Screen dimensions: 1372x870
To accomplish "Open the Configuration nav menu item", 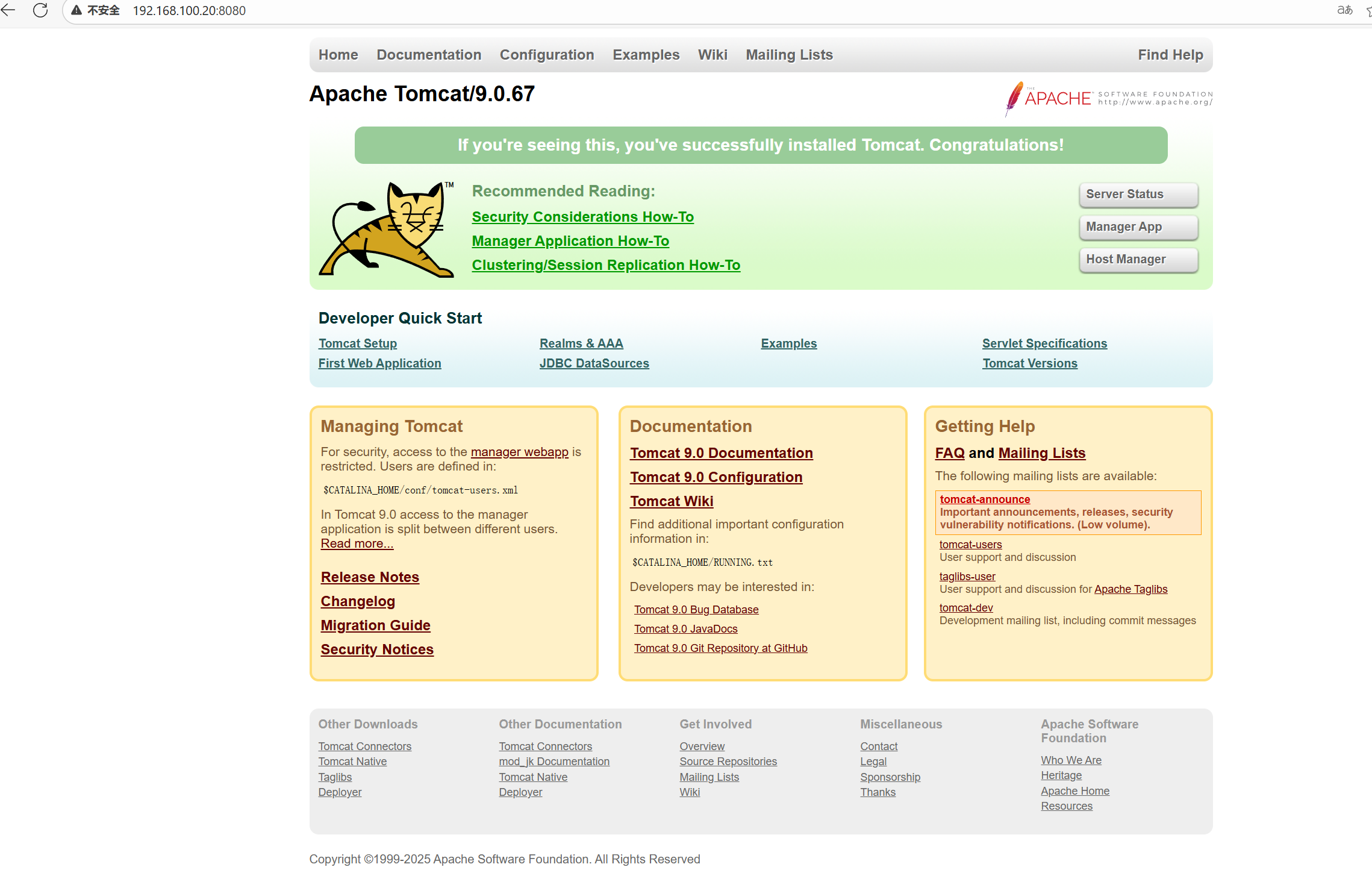I will point(546,55).
